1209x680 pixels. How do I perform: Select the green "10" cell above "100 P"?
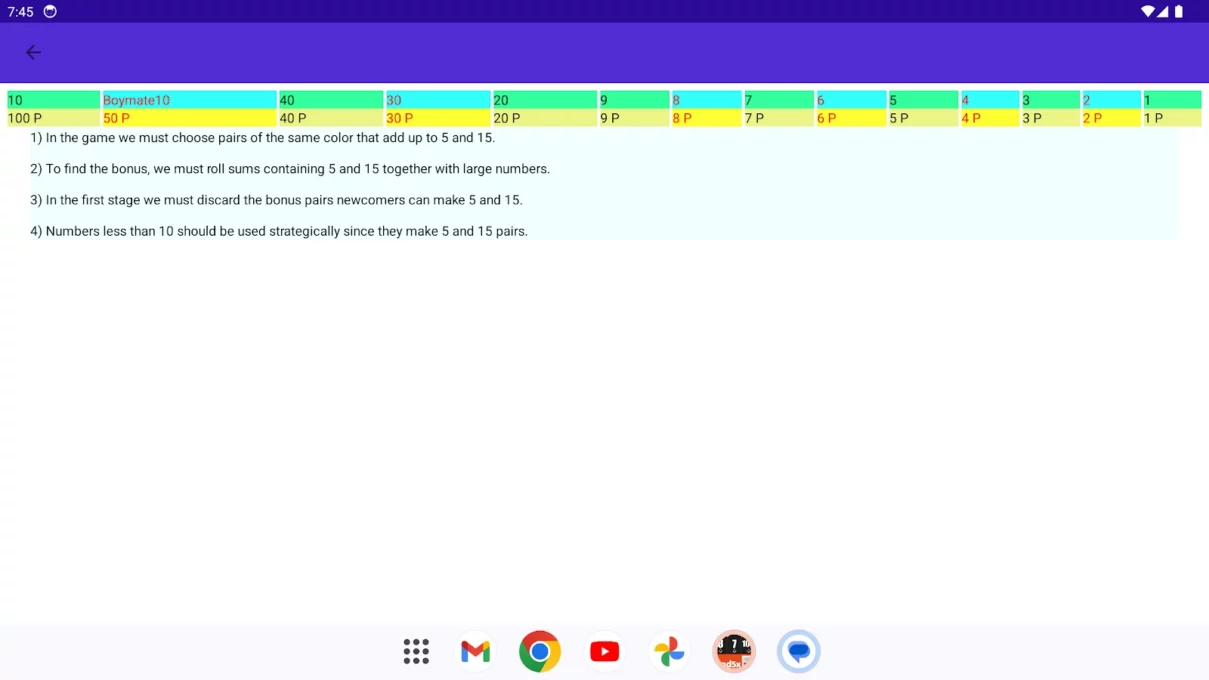click(53, 100)
